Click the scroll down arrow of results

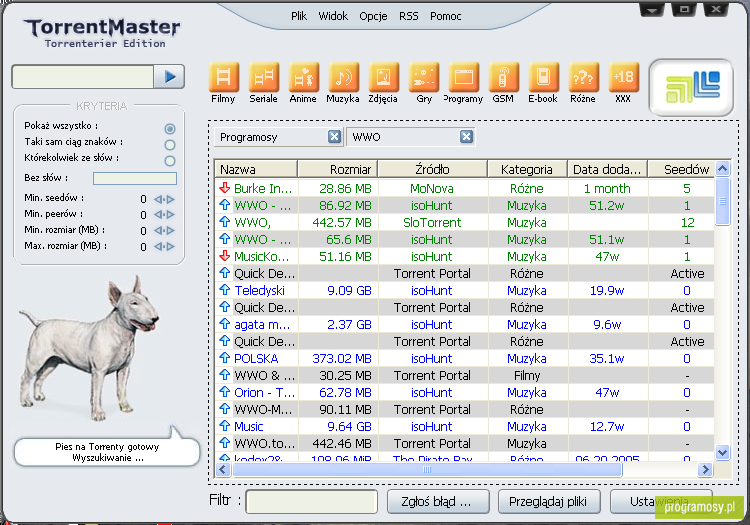(x=722, y=452)
